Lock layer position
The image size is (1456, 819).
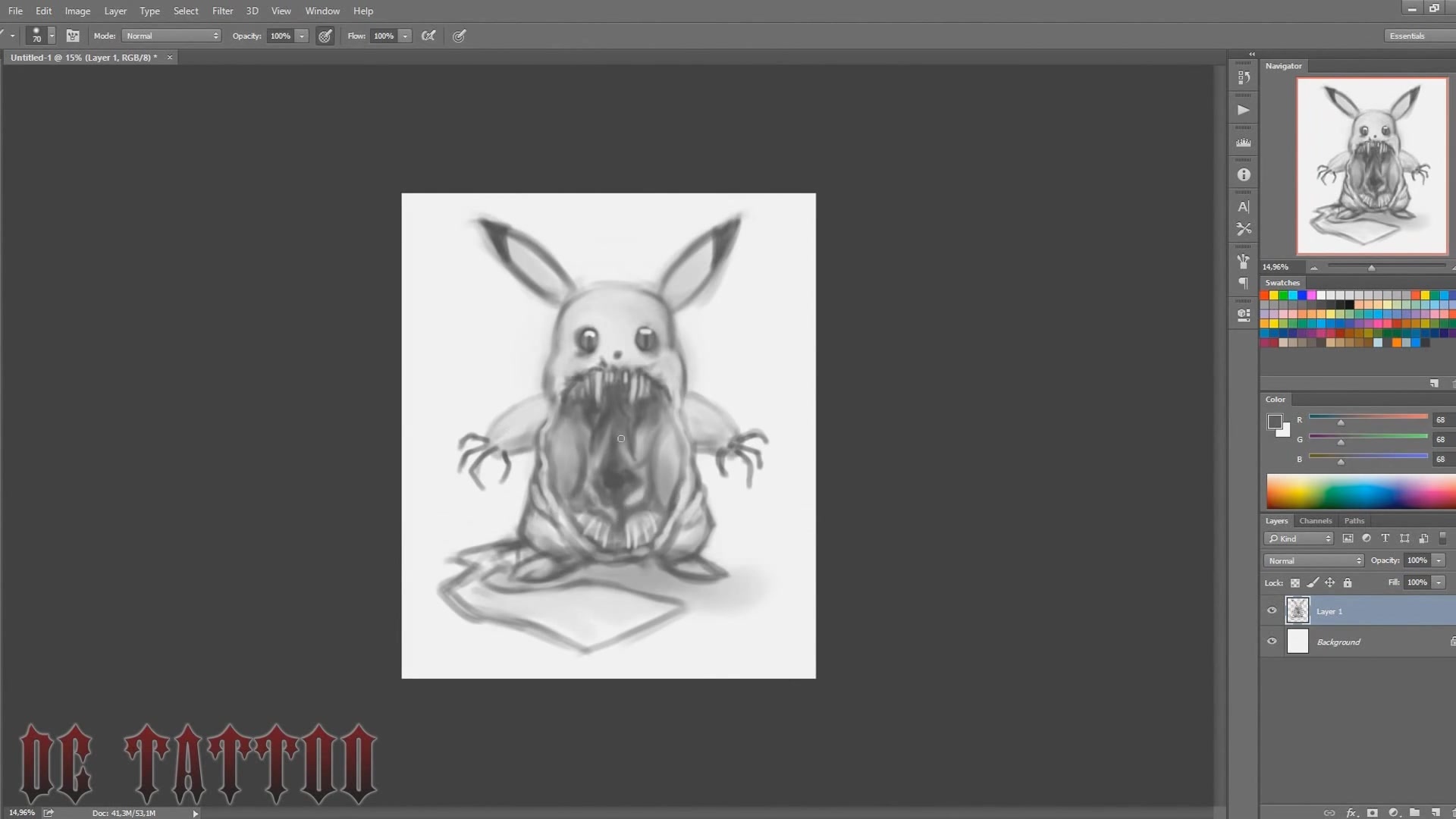1330,582
